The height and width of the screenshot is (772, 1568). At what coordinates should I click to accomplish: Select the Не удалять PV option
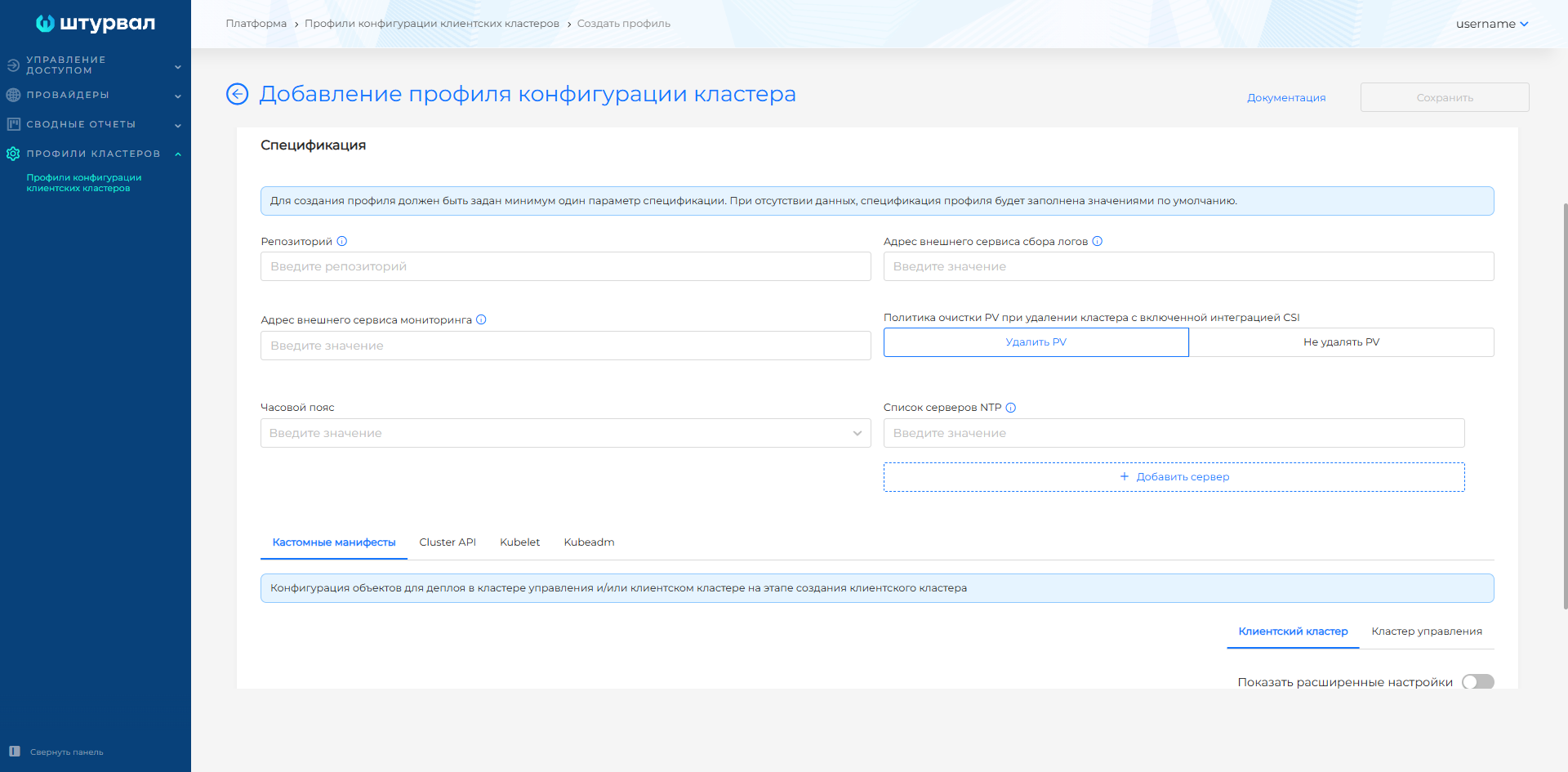1342,342
